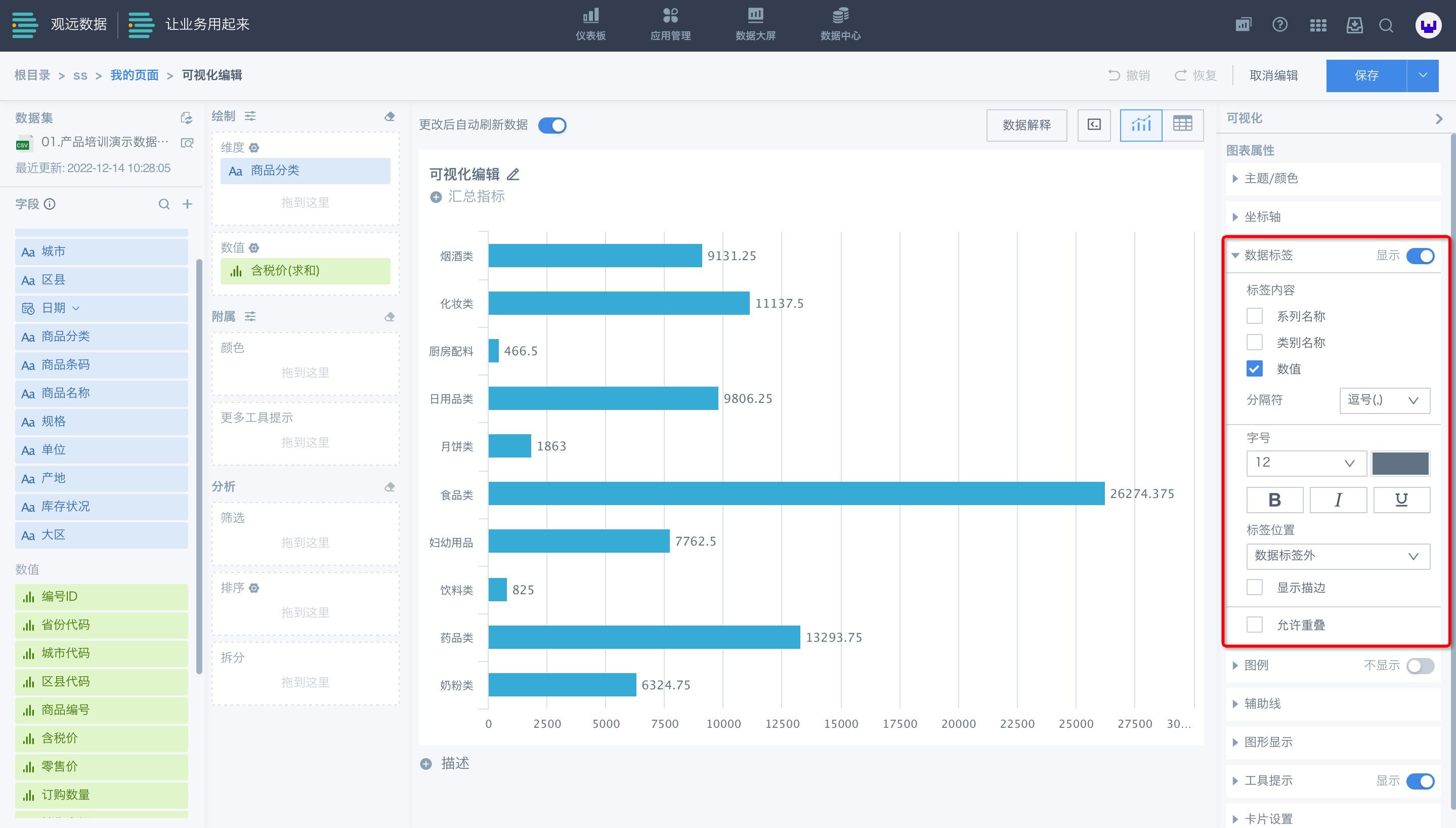Toggle auto refresh data switch
The width and height of the screenshot is (1456, 828).
point(552,125)
